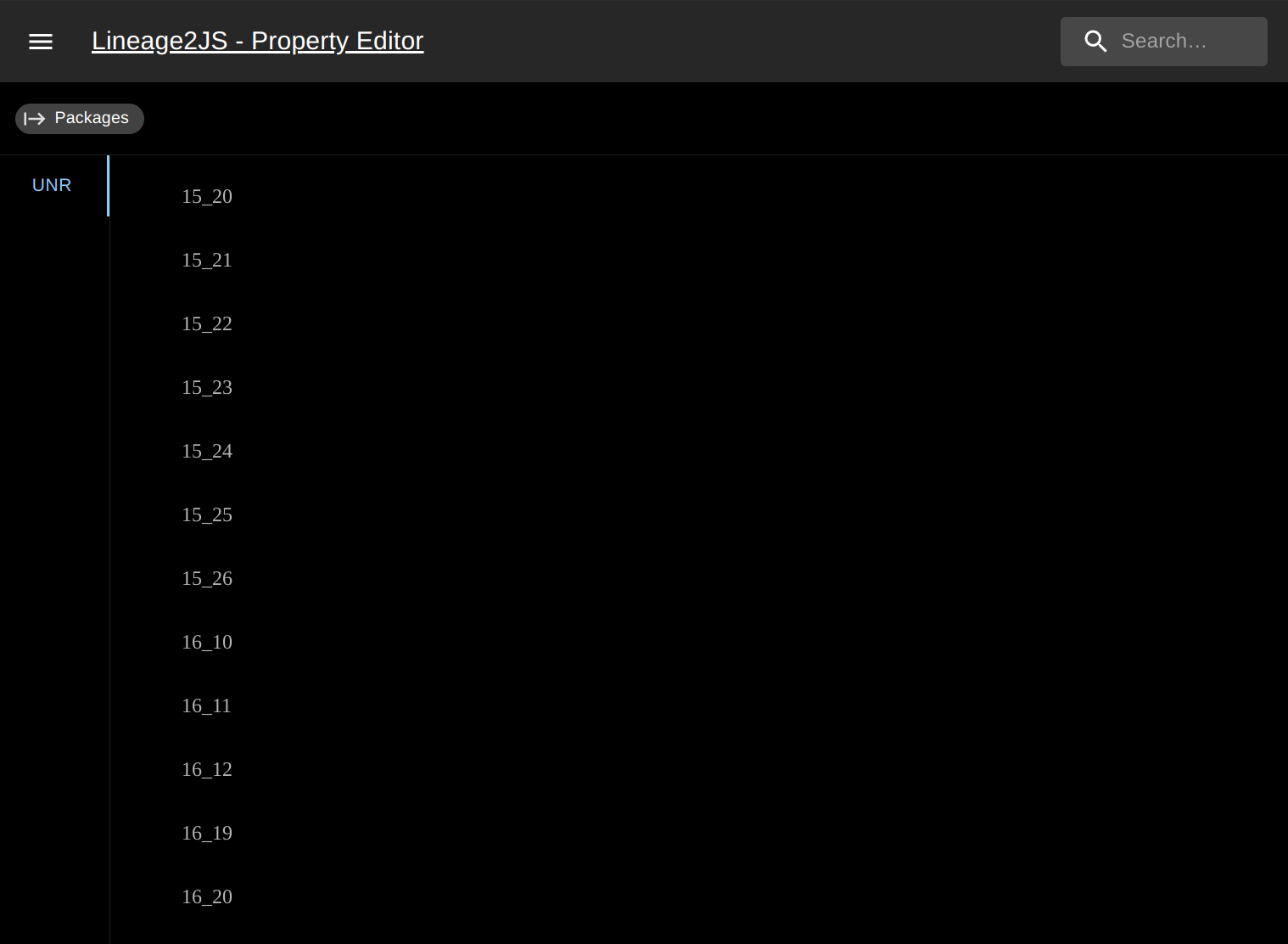Click the Packages chip button
The image size is (1288, 944).
coord(80,118)
